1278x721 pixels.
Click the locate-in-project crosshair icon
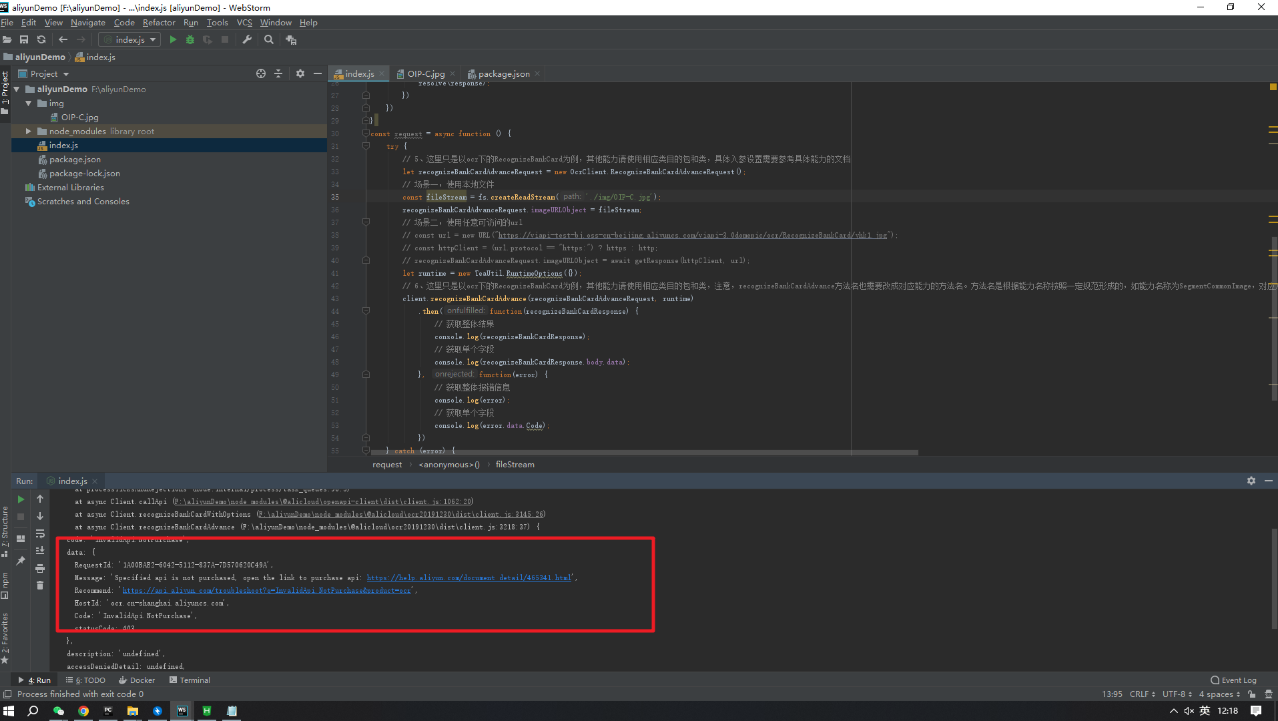[x=261, y=74]
